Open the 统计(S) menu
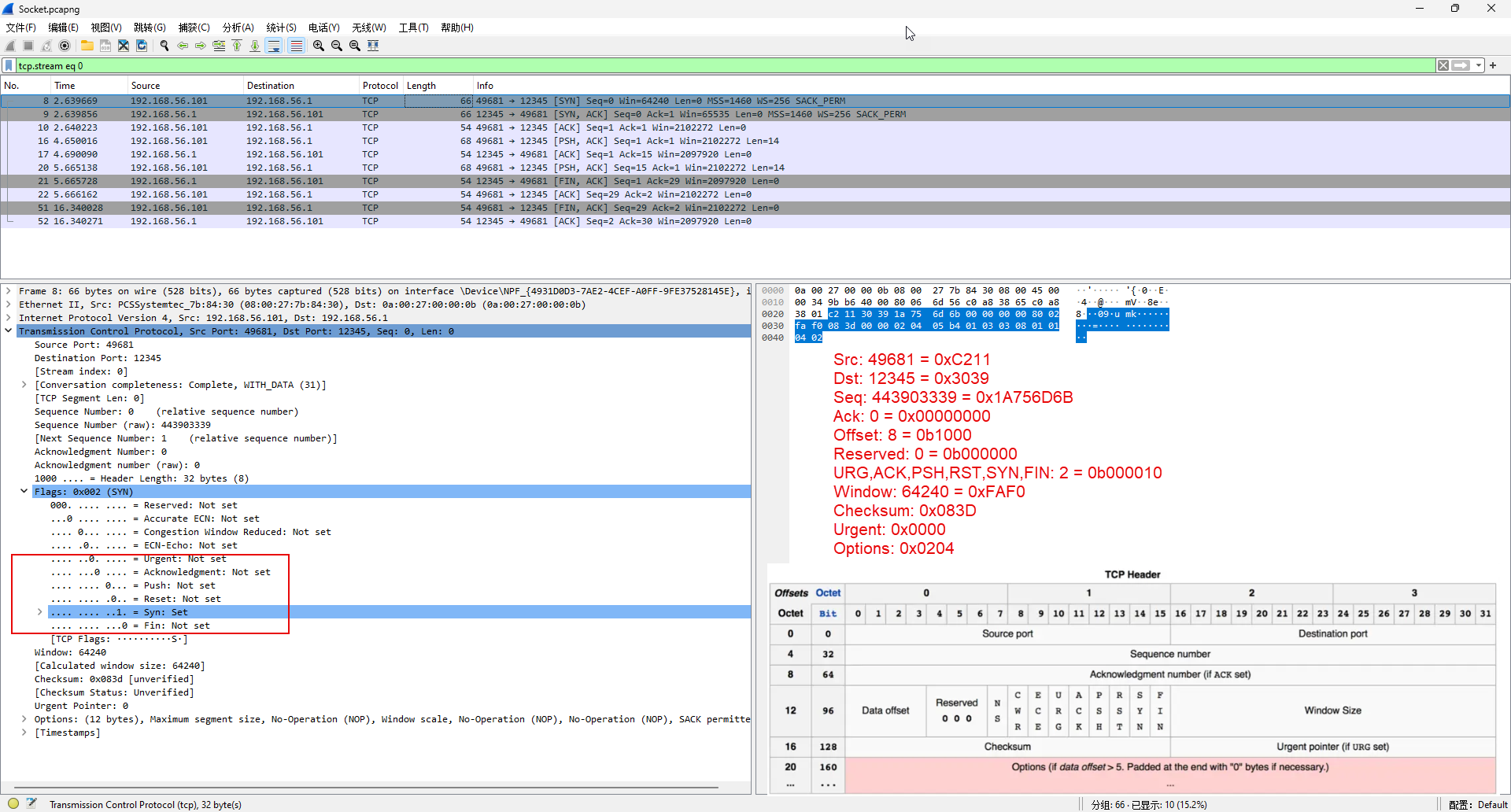The width and height of the screenshot is (1511, 812). coord(281,28)
